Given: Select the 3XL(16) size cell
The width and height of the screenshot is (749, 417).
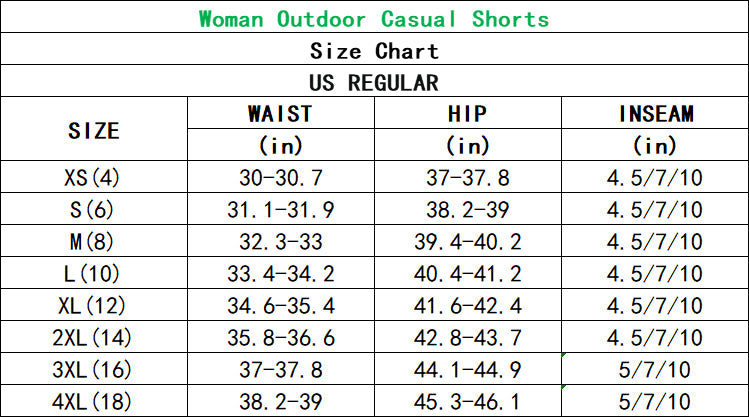Looking at the screenshot, I should pos(92,370).
